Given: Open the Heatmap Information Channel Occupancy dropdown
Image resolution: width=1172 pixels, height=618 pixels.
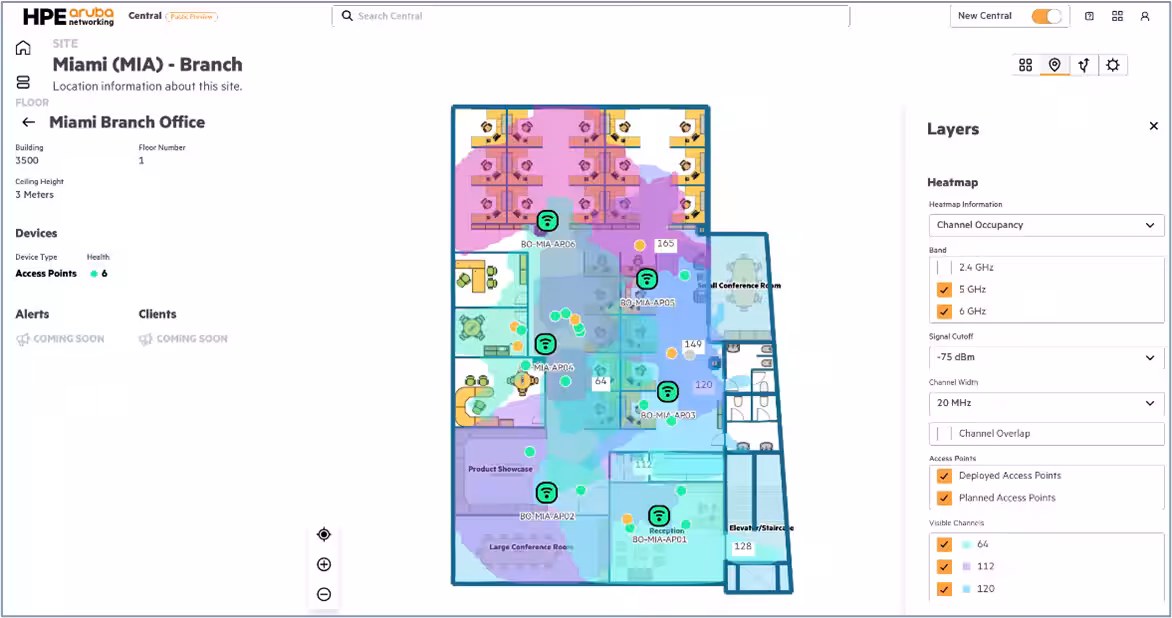Looking at the screenshot, I should click(1046, 225).
